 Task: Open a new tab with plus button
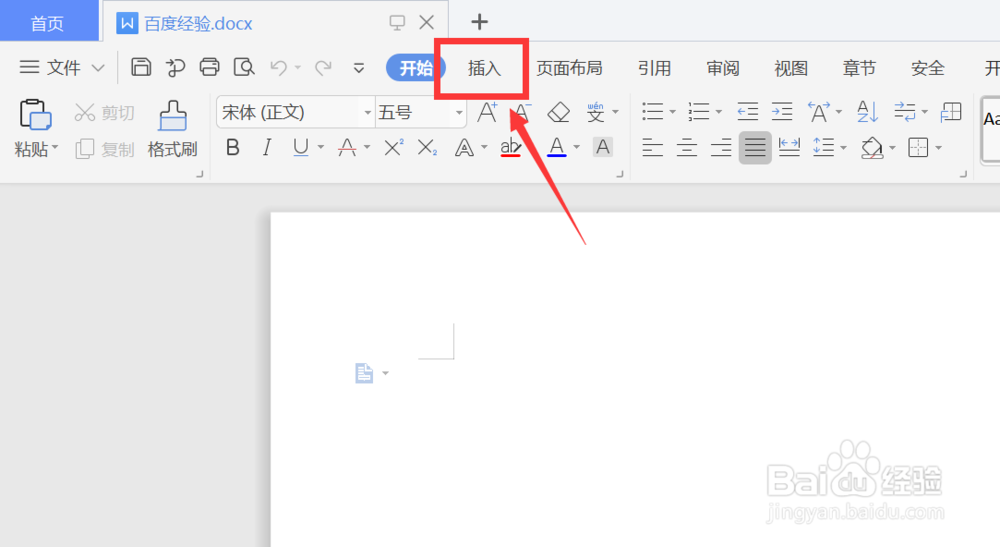(480, 22)
